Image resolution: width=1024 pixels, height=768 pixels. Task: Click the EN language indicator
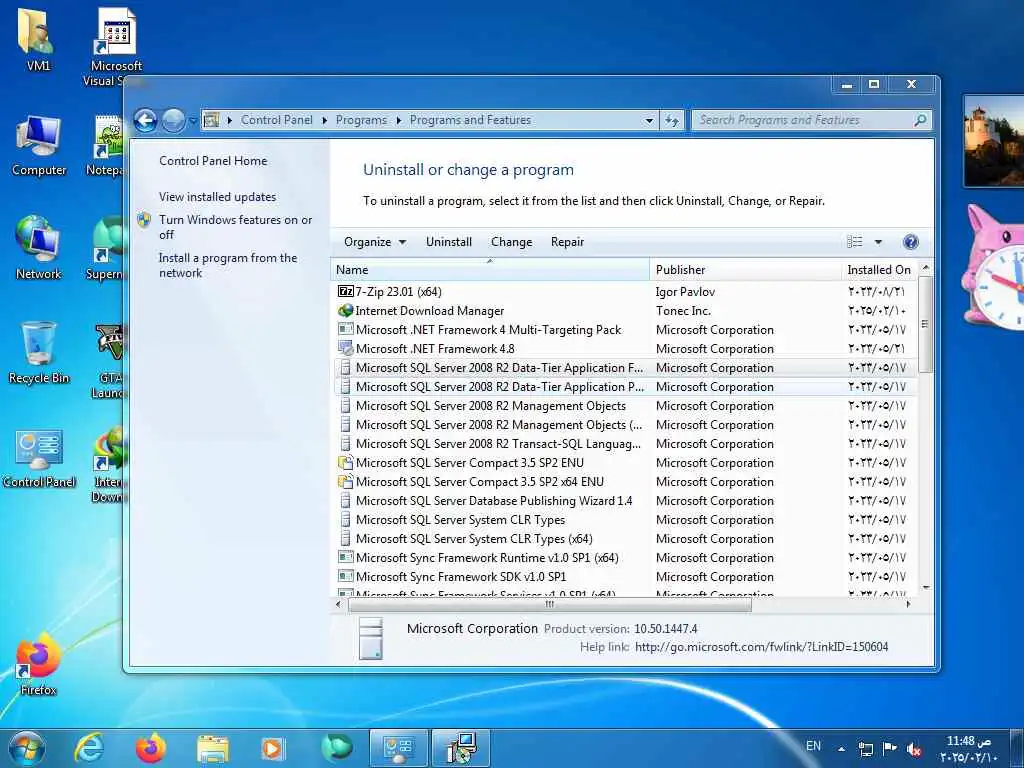[x=813, y=746]
